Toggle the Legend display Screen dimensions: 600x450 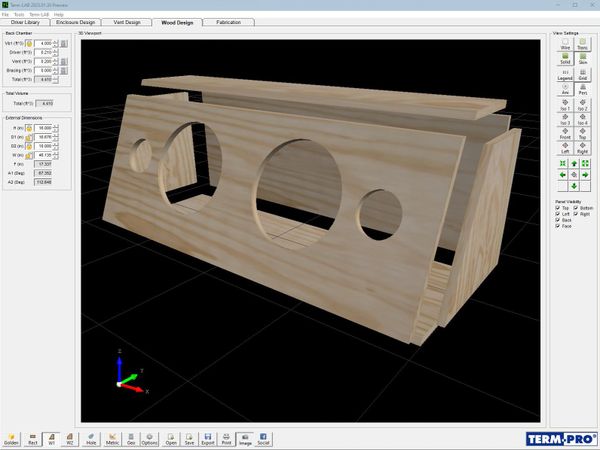point(565,75)
